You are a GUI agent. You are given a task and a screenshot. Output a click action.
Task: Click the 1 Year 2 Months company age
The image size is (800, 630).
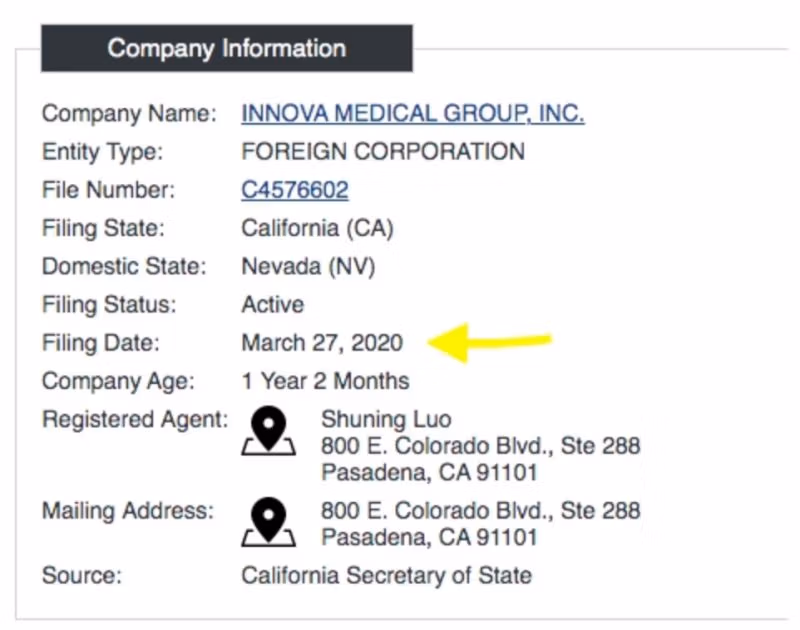click(325, 381)
